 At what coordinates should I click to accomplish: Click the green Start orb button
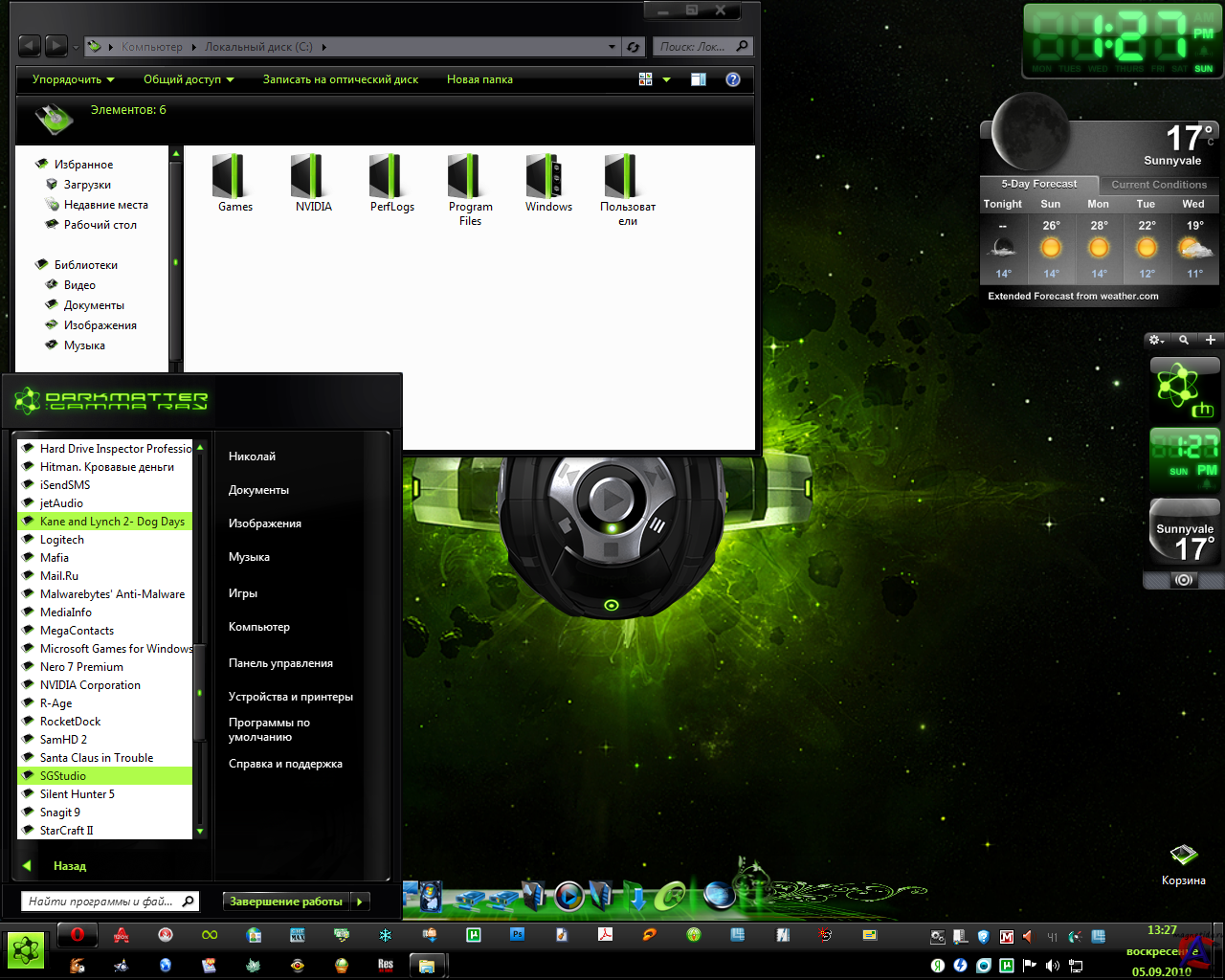pos(26,950)
